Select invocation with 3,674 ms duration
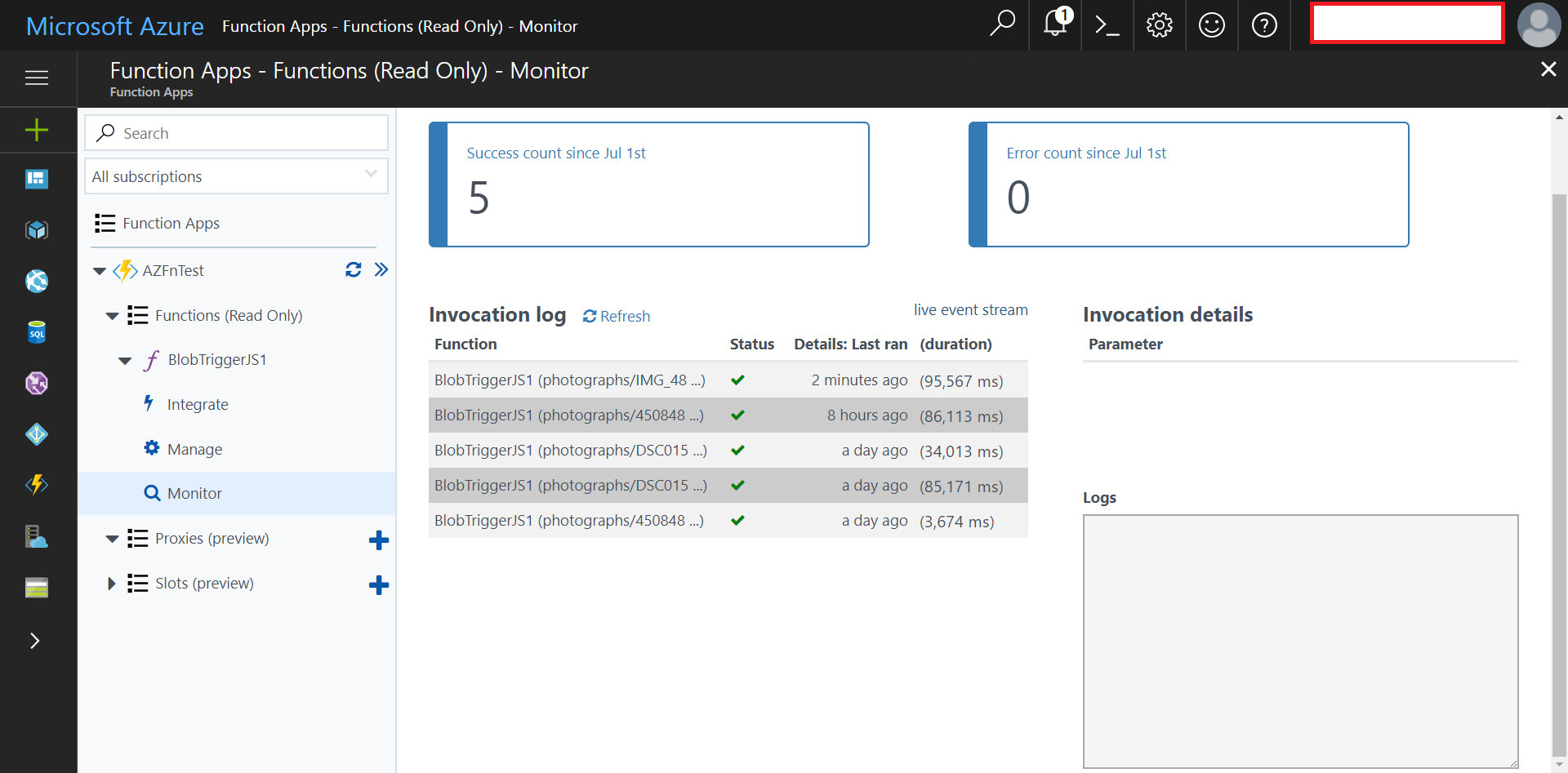Viewport: 1568px width, 773px height. pos(728,520)
